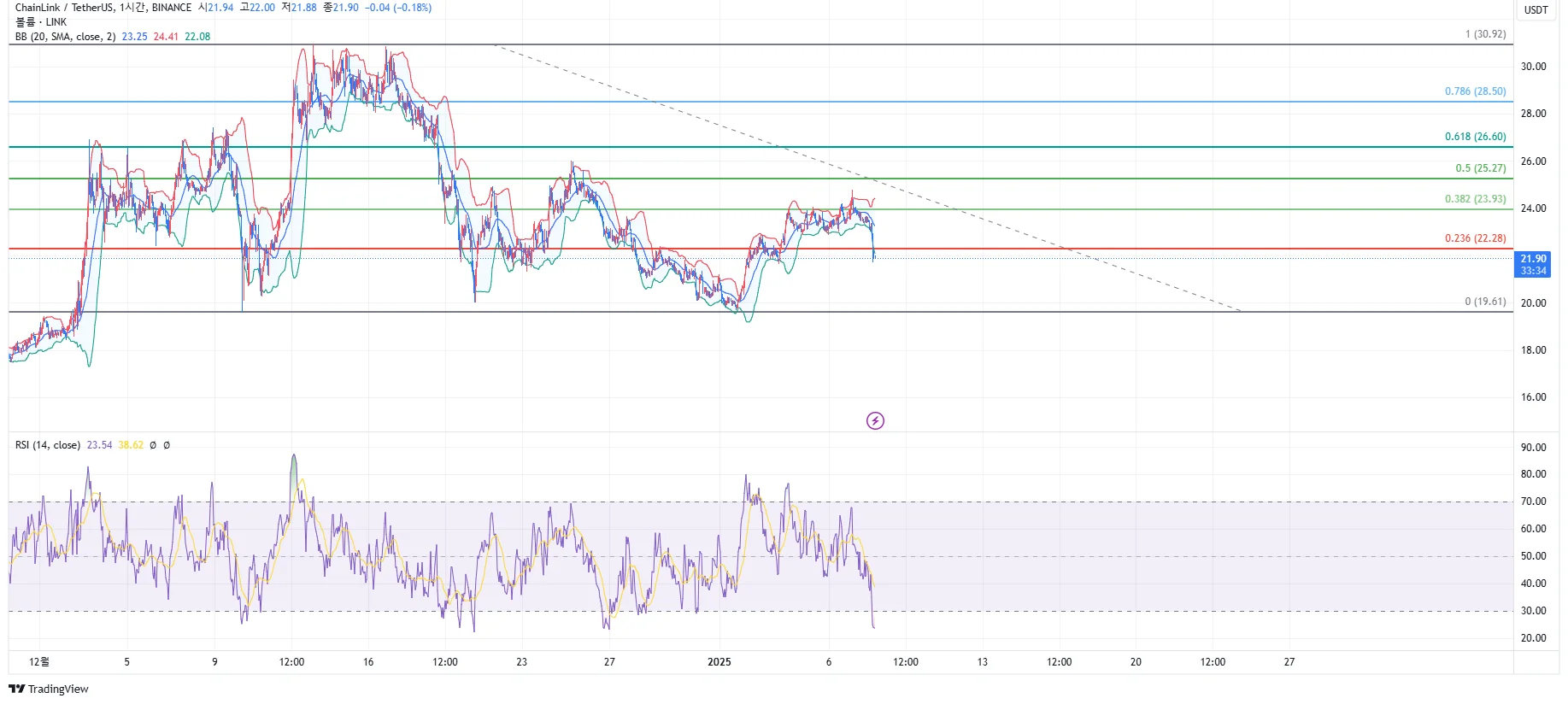The image size is (1568, 704).
Task: Click the BB (20, SMA, close, 2) indicator legend
Action: point(66,37)
